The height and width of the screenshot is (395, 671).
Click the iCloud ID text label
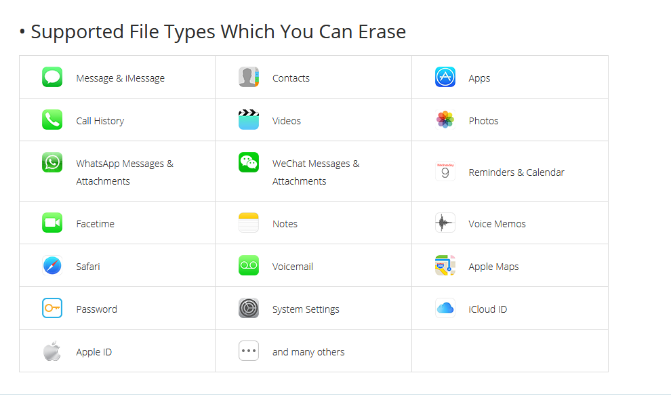pyautogui.click(x=487, y=309)
